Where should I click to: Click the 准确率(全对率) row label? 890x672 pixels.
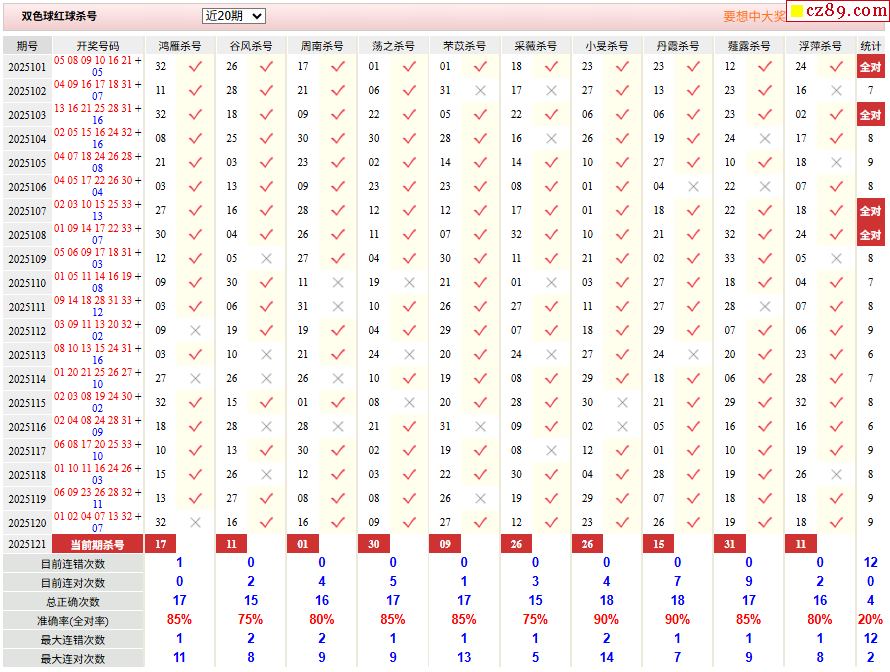(x=73, y=621)
